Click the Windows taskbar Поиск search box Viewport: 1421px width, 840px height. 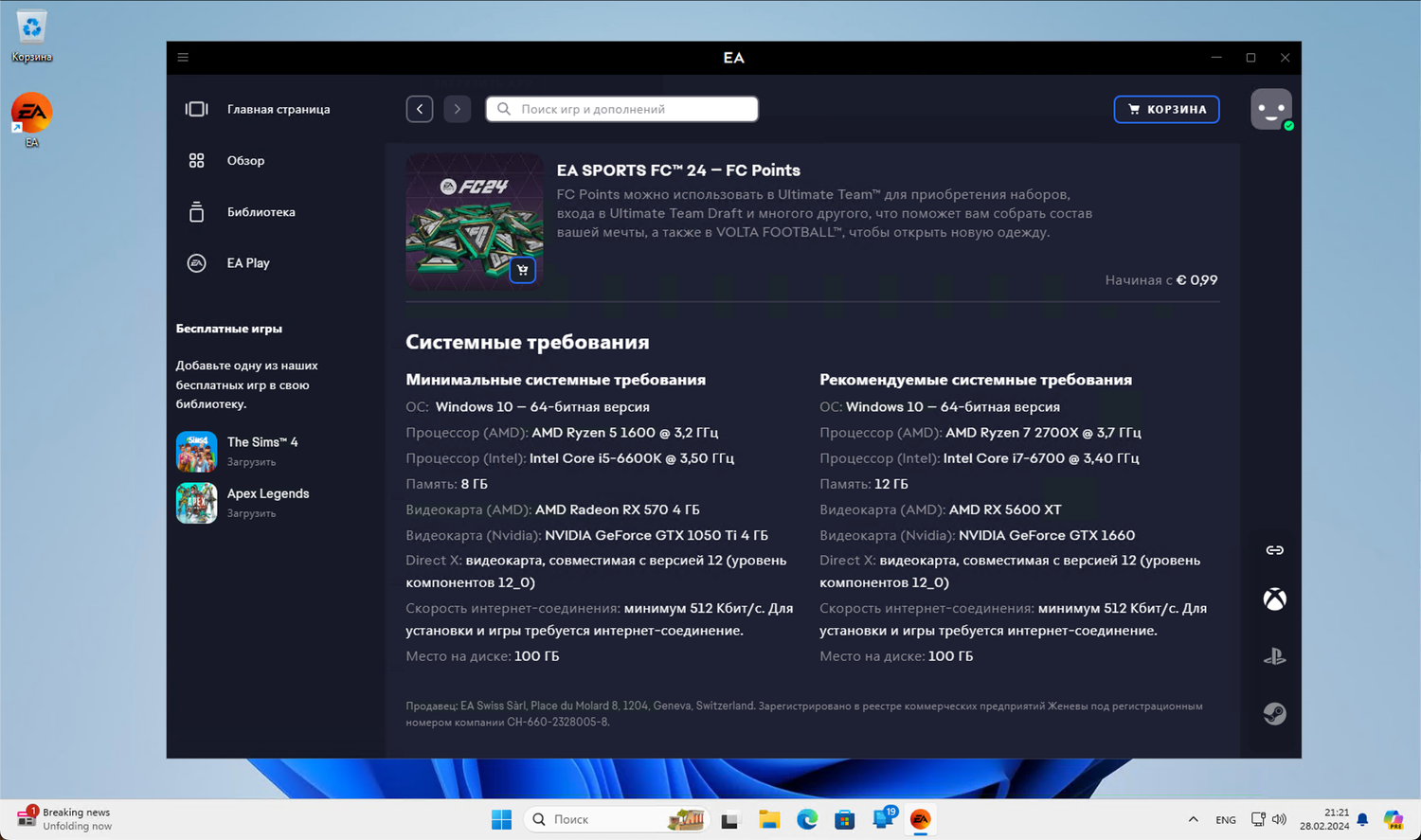[616, 819]
